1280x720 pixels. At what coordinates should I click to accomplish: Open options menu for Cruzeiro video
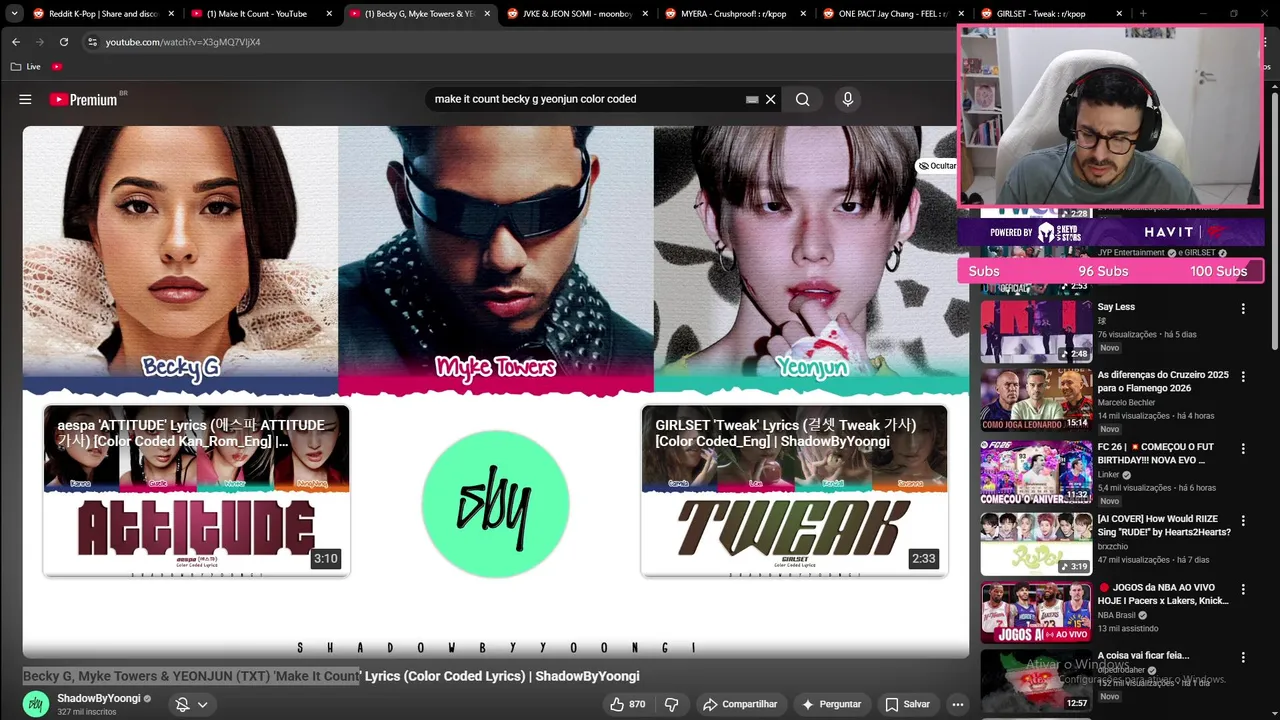tap(1243, 377)
